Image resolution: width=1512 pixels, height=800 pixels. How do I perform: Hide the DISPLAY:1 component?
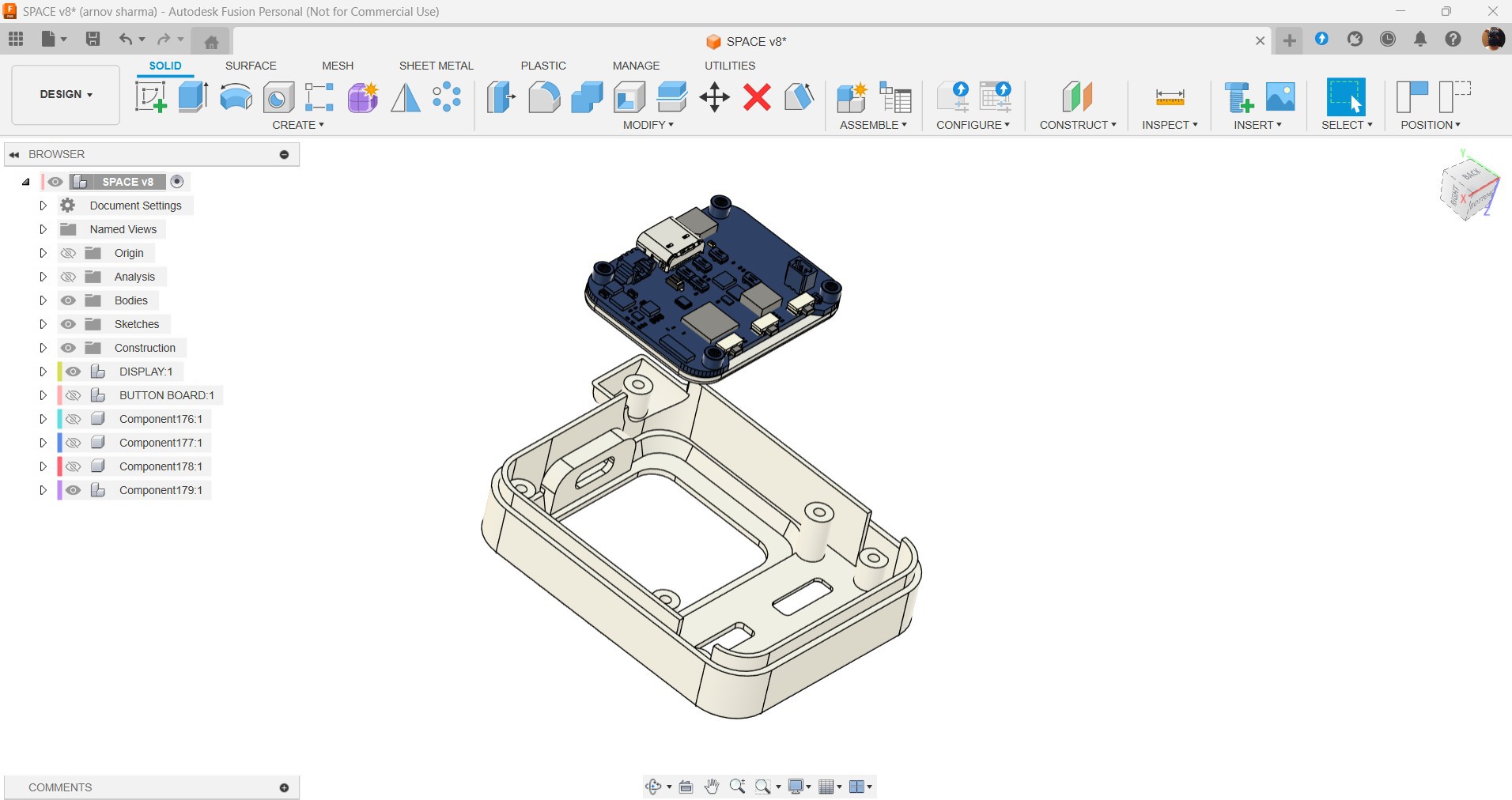74,372
